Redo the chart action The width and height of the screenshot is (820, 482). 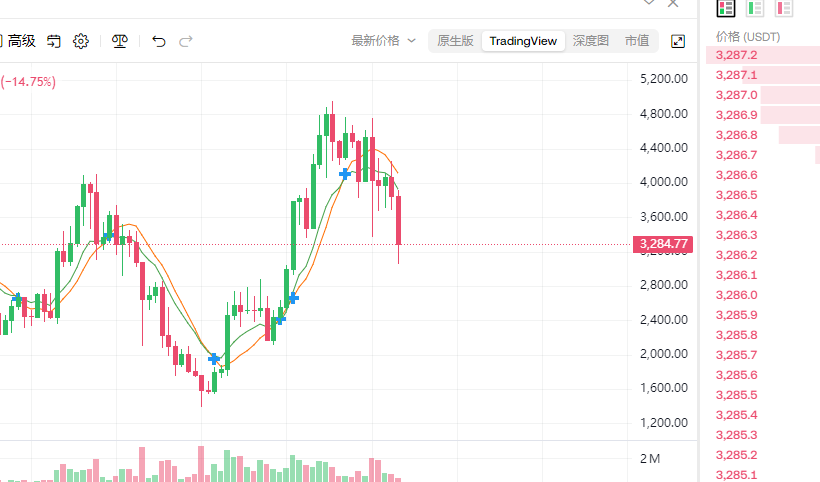click(186, 41)
